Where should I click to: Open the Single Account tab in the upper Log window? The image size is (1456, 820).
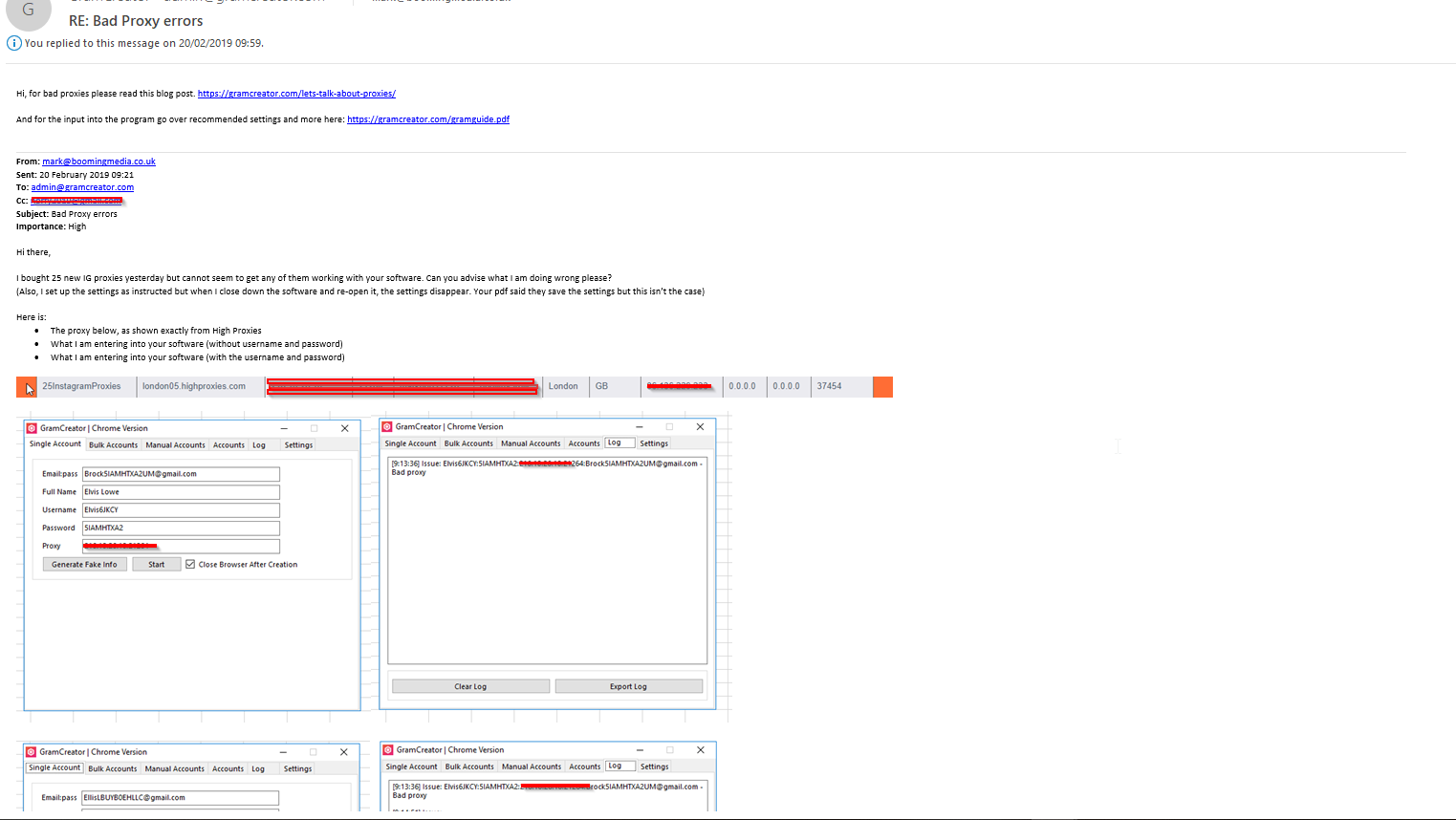tap(410, 443)
